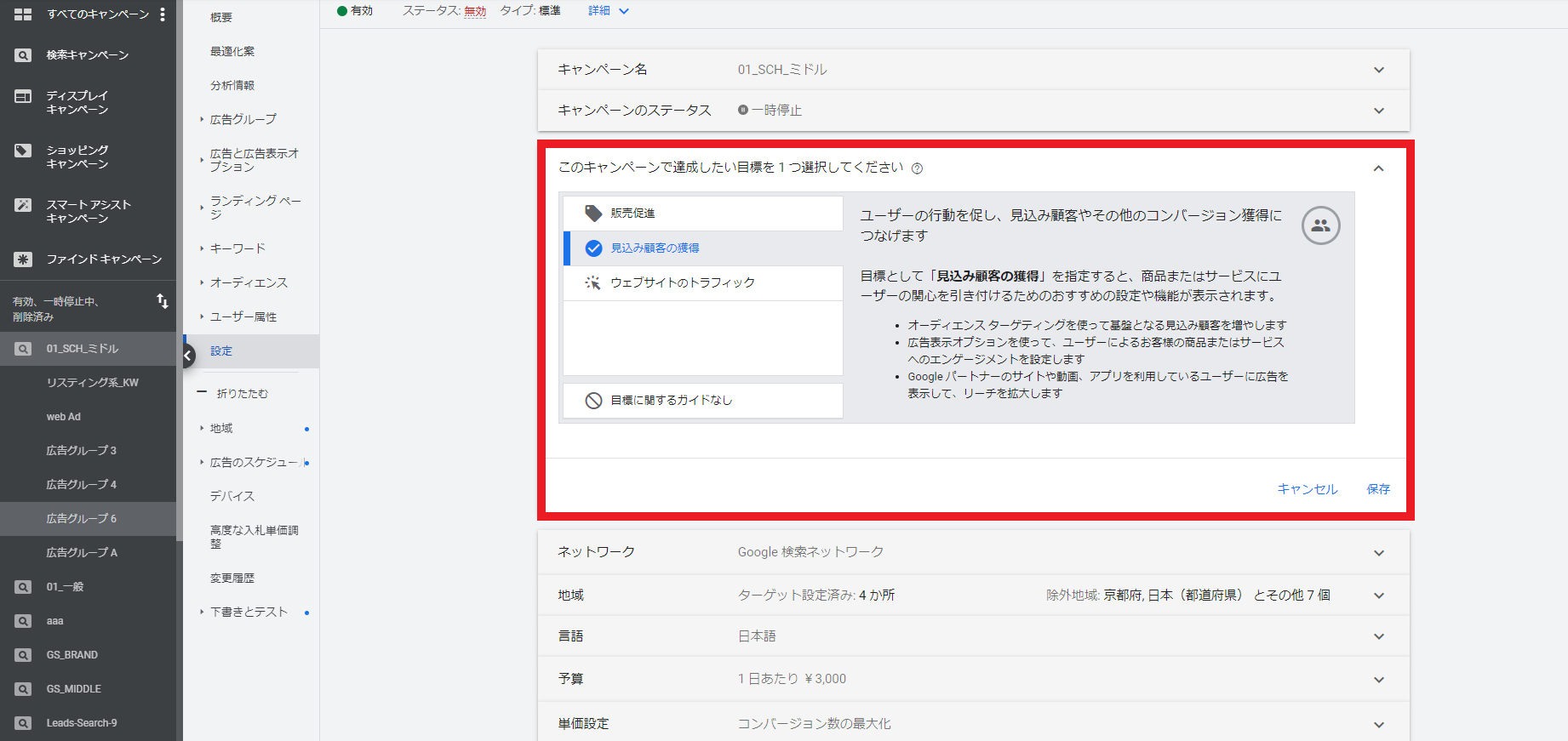
Task: Select the 見込み顧客の獲得 goal option
Action: point(703,248)
